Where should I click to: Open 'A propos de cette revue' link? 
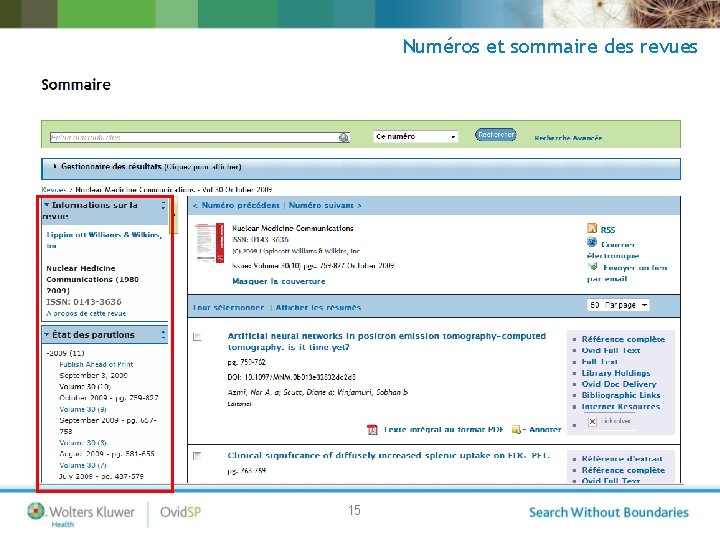(x=86, y=313)
